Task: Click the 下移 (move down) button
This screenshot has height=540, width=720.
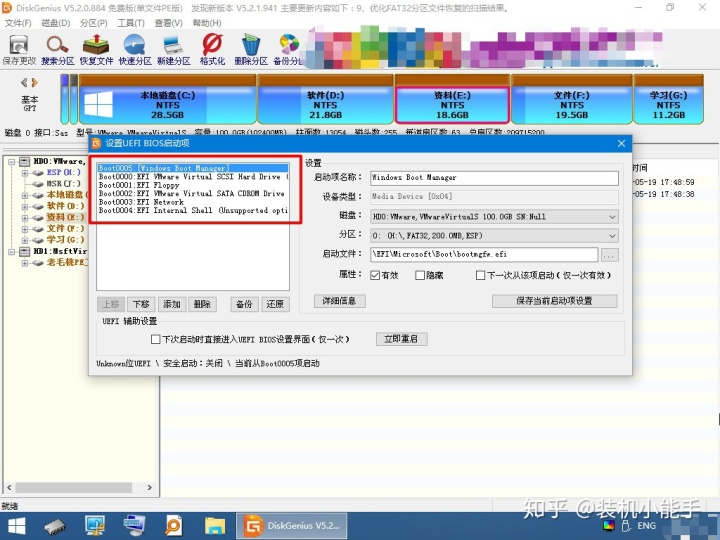Action: (141, 304)
